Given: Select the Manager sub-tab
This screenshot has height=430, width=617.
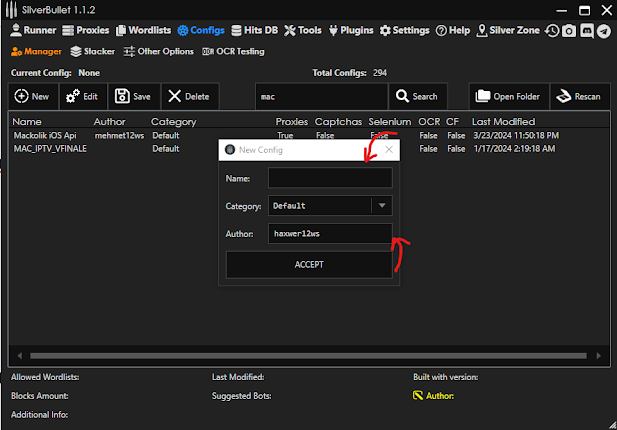Looking at the screenshot, I should point(36,52).
